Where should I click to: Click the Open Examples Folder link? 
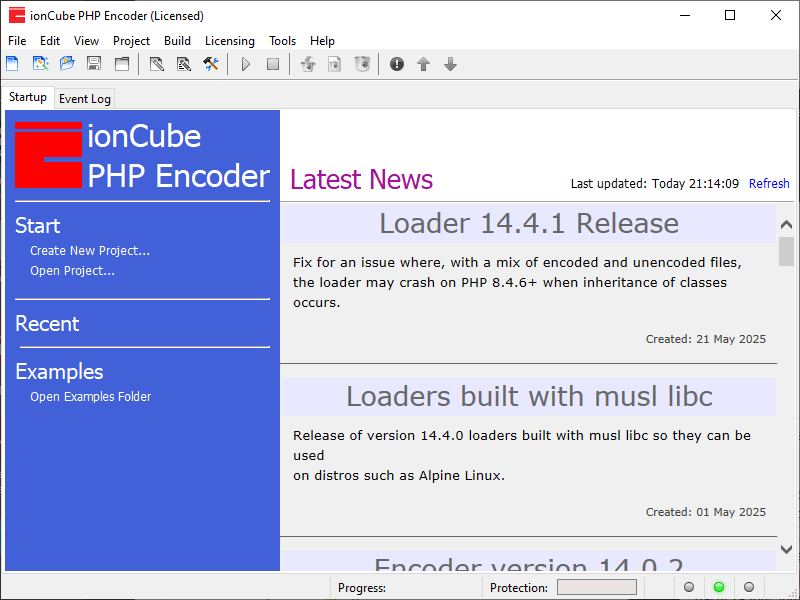tap(90, 397)
